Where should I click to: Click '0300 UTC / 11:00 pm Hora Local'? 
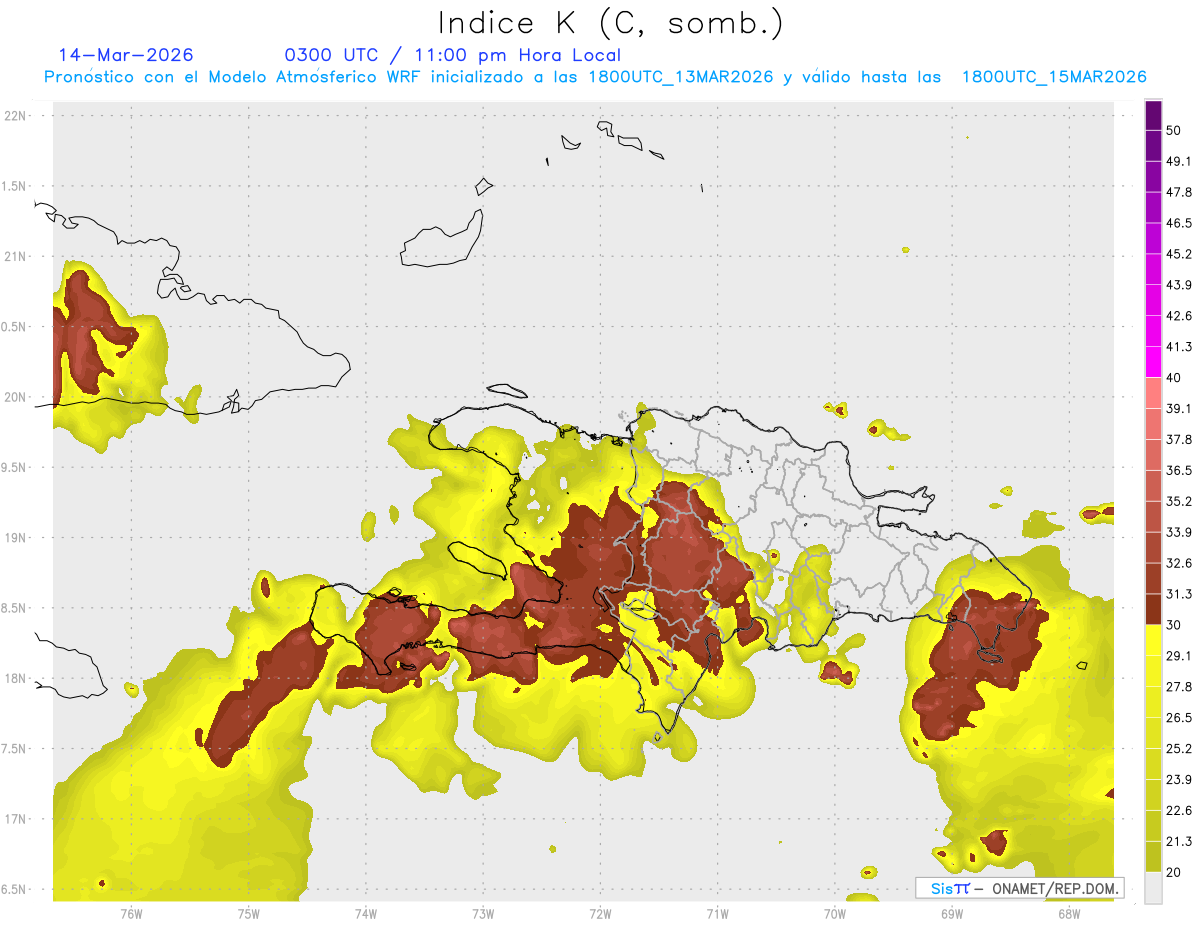tap(452, 55)
